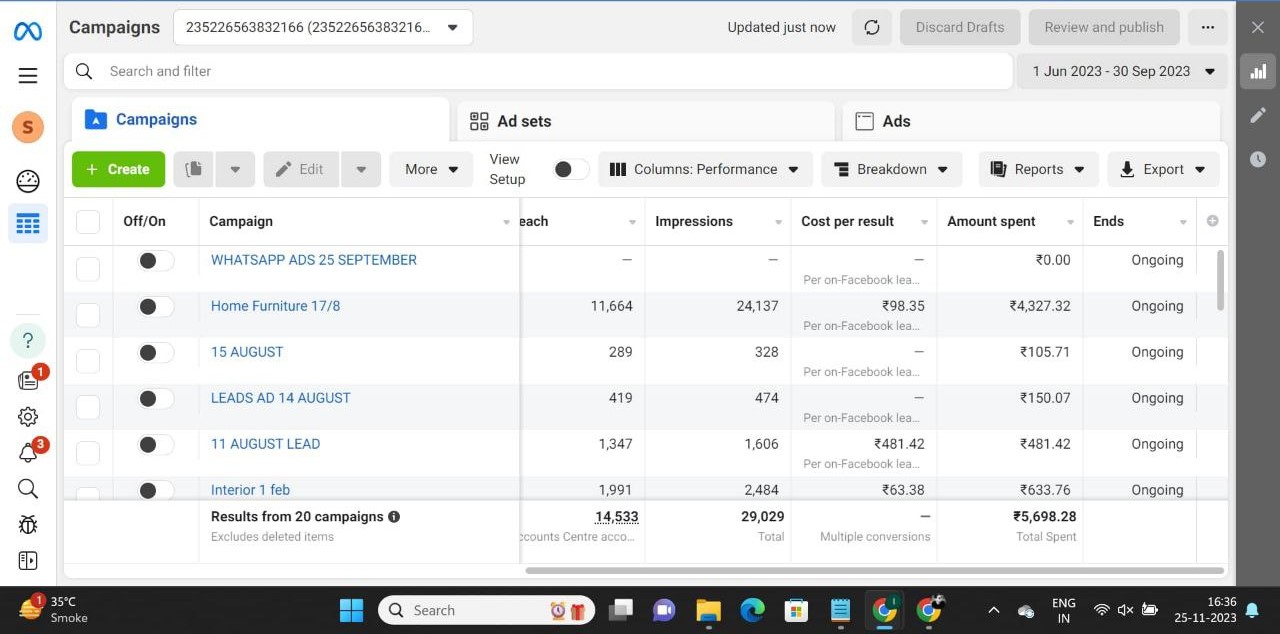Open Account Overview from the sidebar
1280x634 pixels.
pos(27,180)
